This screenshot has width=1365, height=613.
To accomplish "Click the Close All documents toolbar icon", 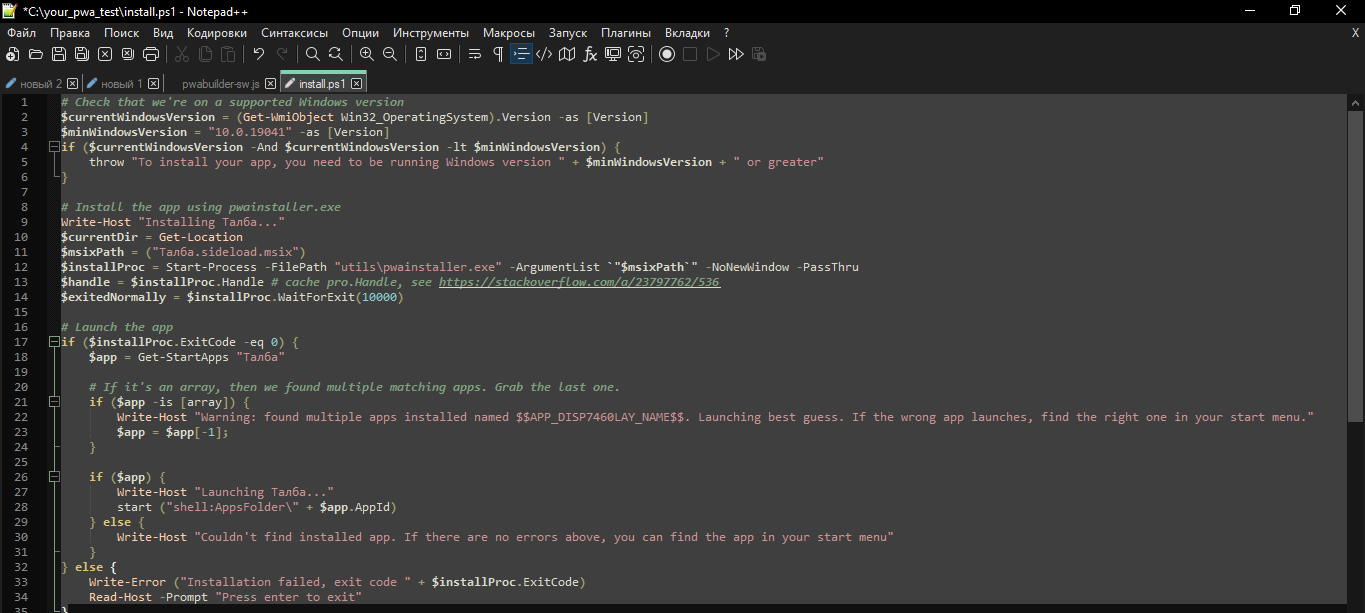I will pyautogui.click(x=128, y=54).
